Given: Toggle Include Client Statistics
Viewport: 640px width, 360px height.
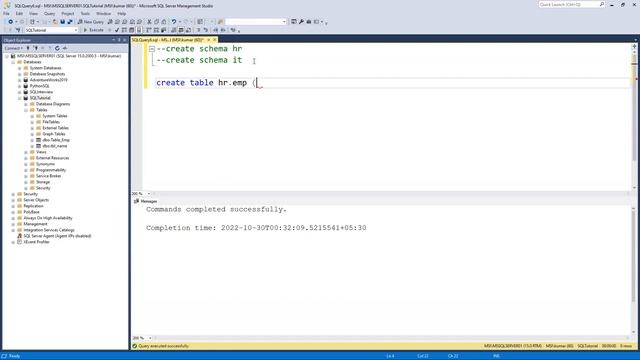Looking at the screenshot, I should pos(163,30).
